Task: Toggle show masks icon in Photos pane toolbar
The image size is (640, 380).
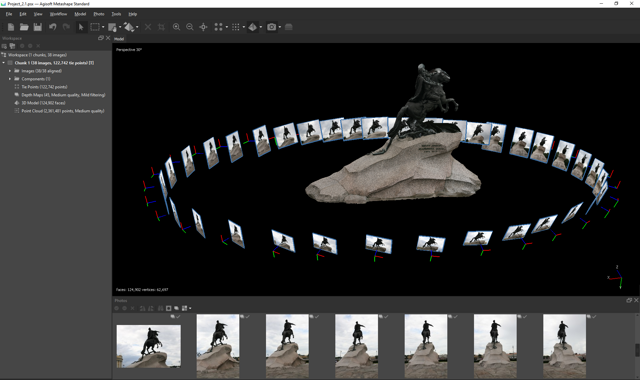Action: 168,308
